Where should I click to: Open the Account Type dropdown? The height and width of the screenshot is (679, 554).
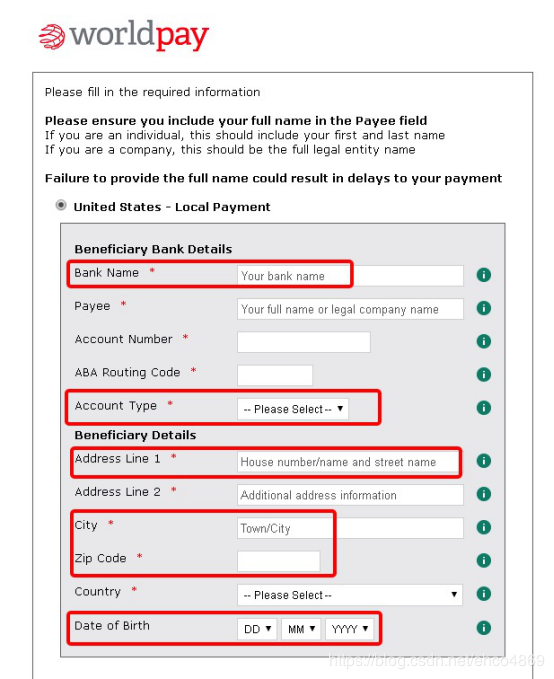tap(293, 409)
